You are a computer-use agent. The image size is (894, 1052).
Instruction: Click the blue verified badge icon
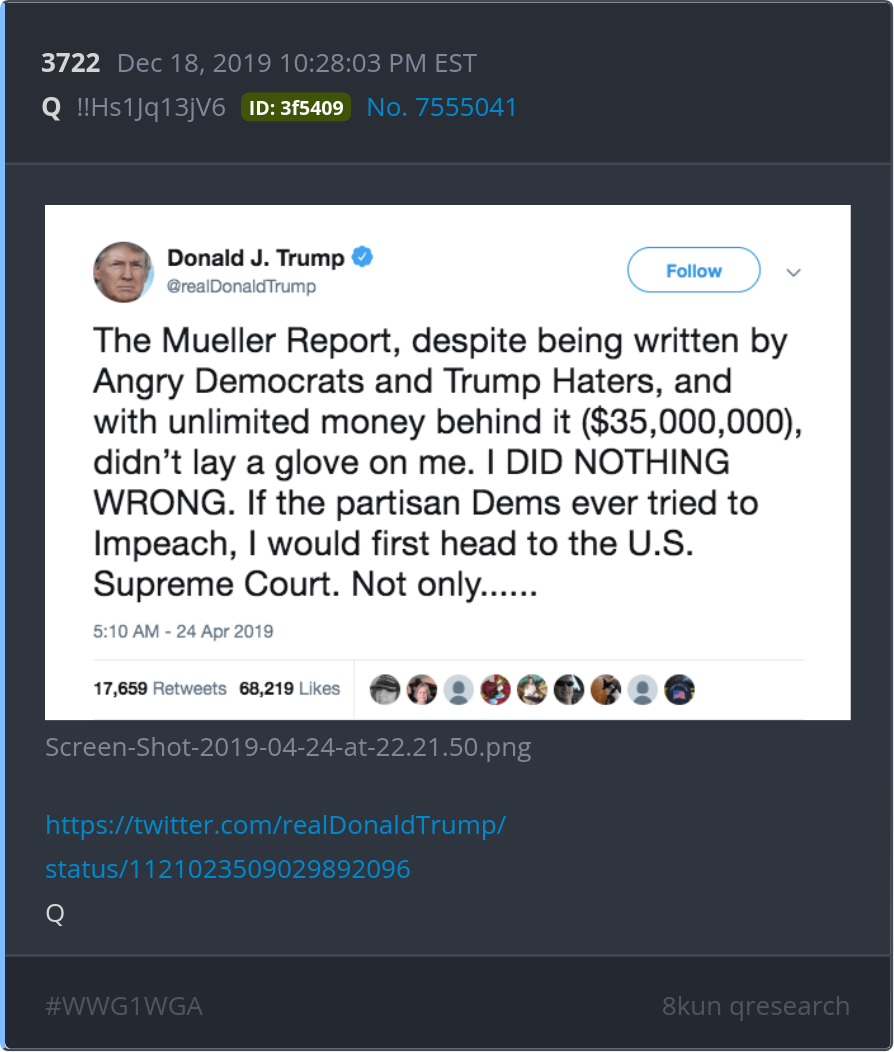pos(362,257)
